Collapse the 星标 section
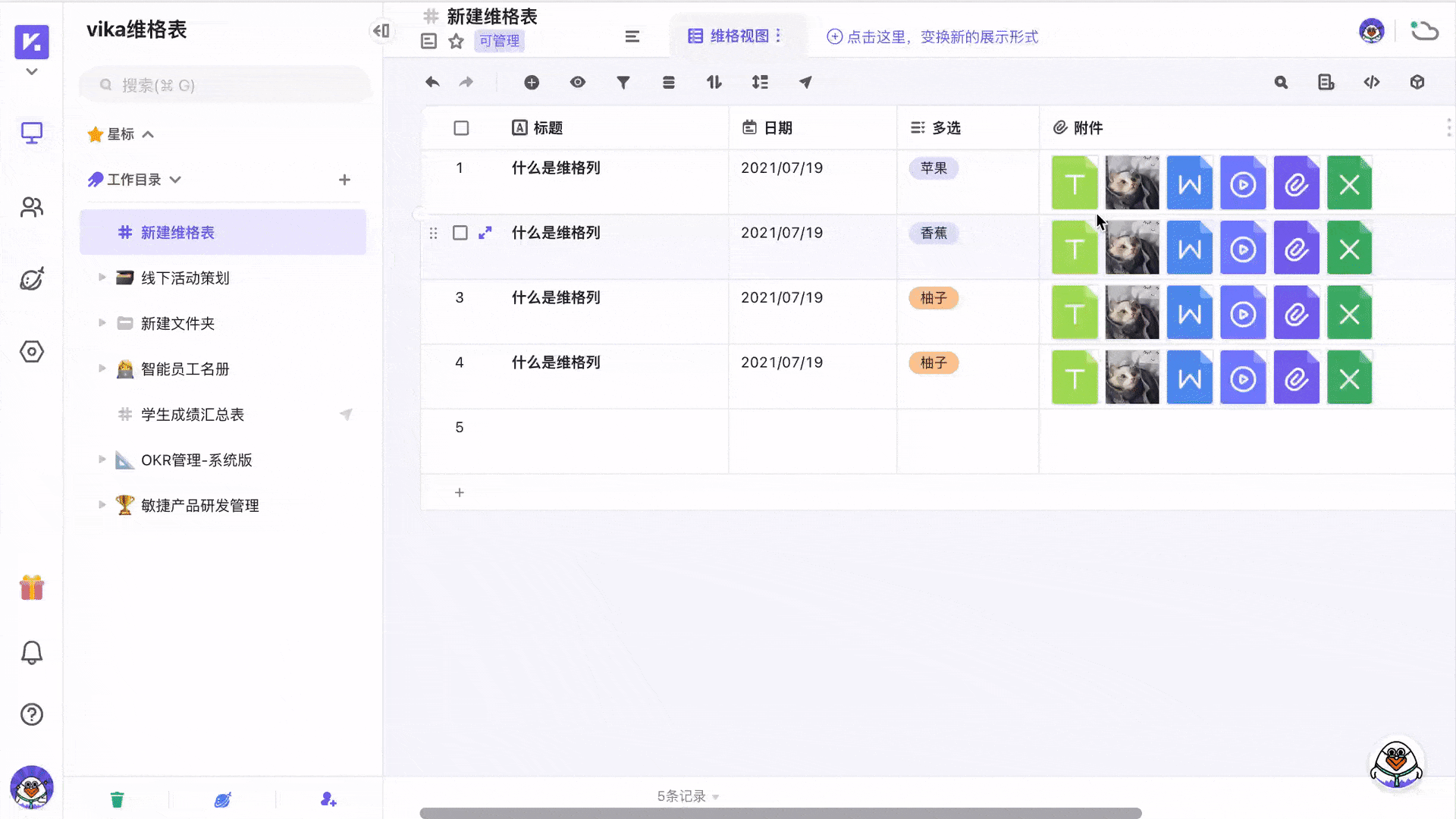Image resolution: width=1456 pixels, height=819 pixels. [149, 133]
